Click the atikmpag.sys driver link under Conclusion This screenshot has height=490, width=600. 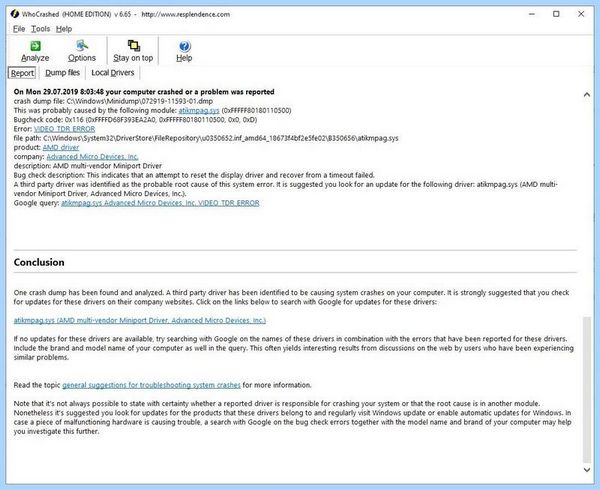140,320
